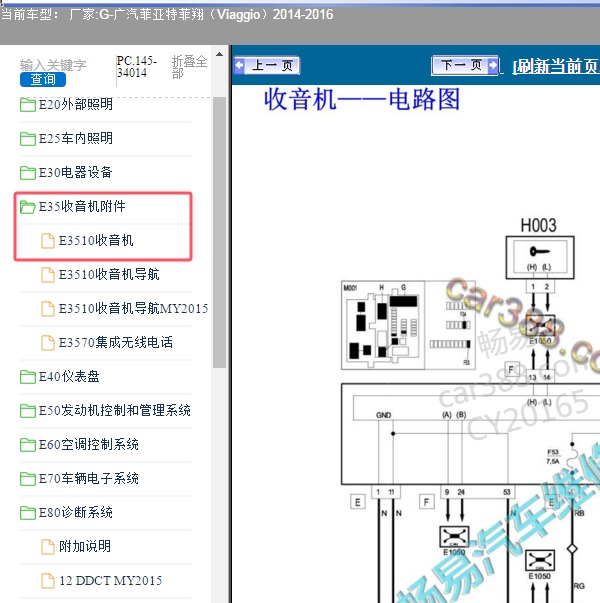Click the E50发动机控制和管理系统 folder icon

28,411
